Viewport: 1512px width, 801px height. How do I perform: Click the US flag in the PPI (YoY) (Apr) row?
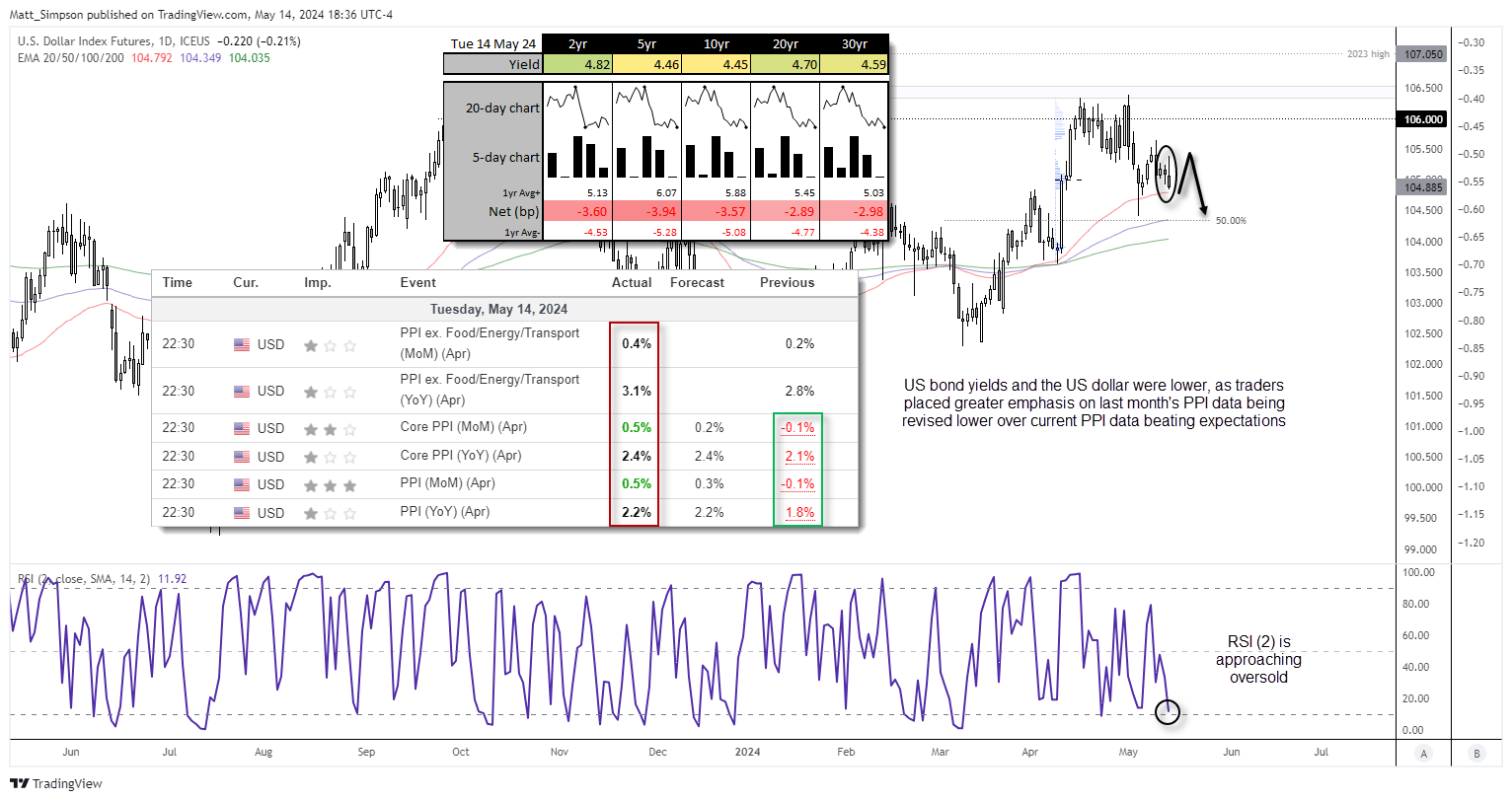click(242, 513)
